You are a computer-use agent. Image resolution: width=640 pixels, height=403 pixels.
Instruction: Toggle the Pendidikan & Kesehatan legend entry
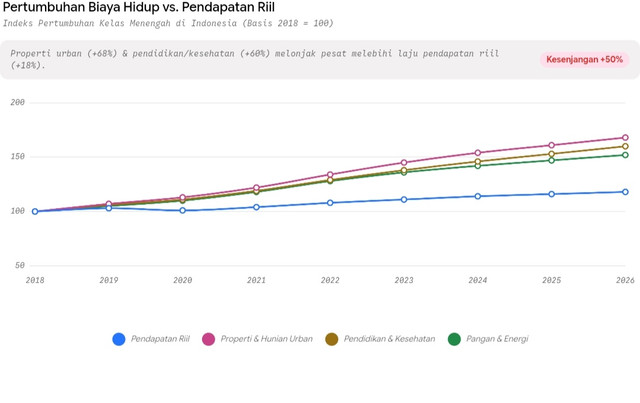380,339
